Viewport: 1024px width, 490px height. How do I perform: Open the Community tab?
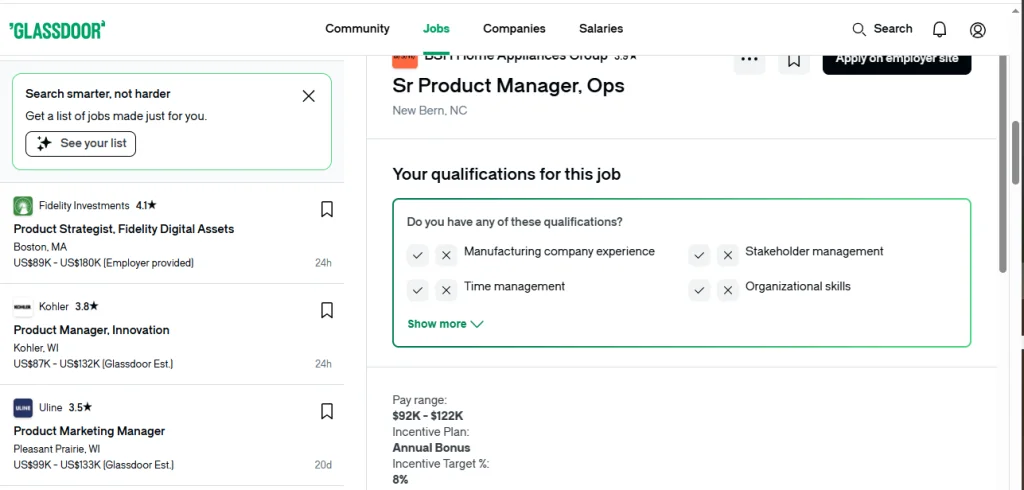(357, 29)
